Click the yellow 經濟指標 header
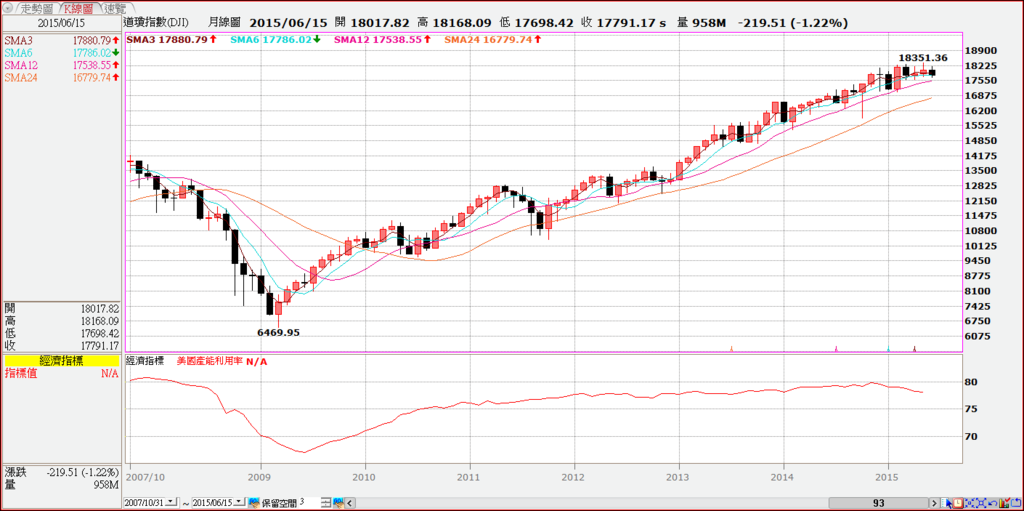Screen dimensions: 1024x511 click(x=62, y=361)
